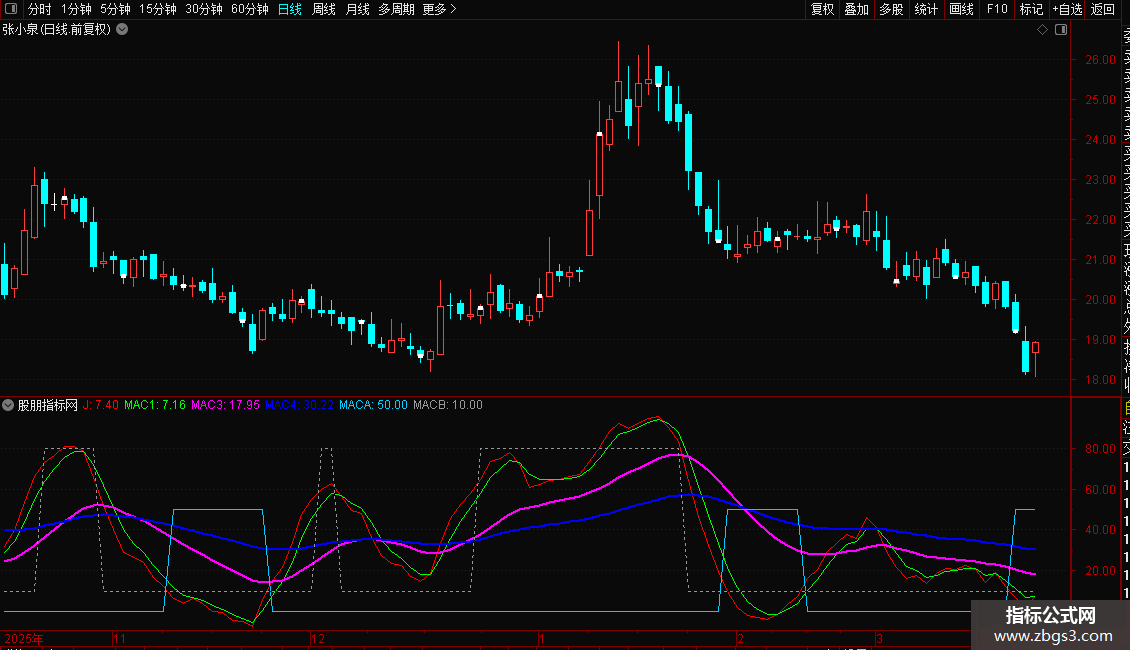Expand the 股朋指标网 indicator dropdown arrow

pyautogui.click(x=9, y=405)
